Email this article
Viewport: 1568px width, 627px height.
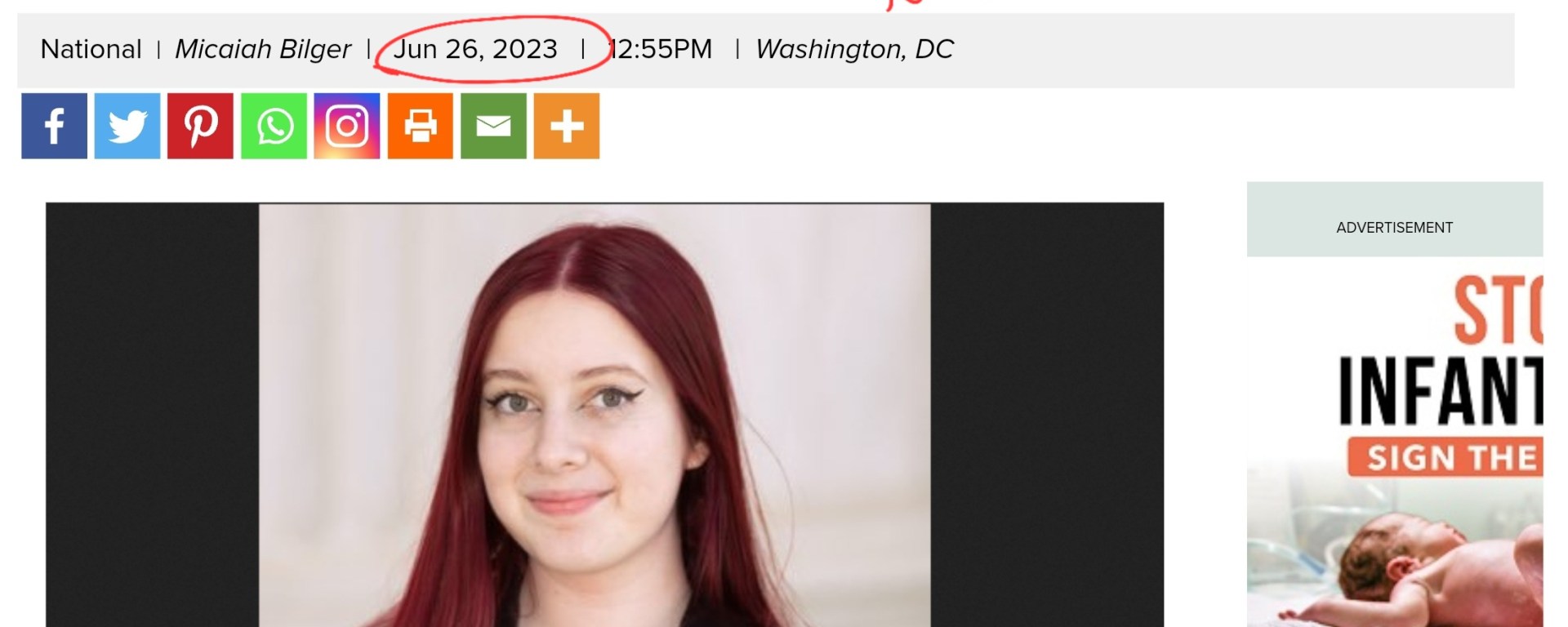click(493, 126)
